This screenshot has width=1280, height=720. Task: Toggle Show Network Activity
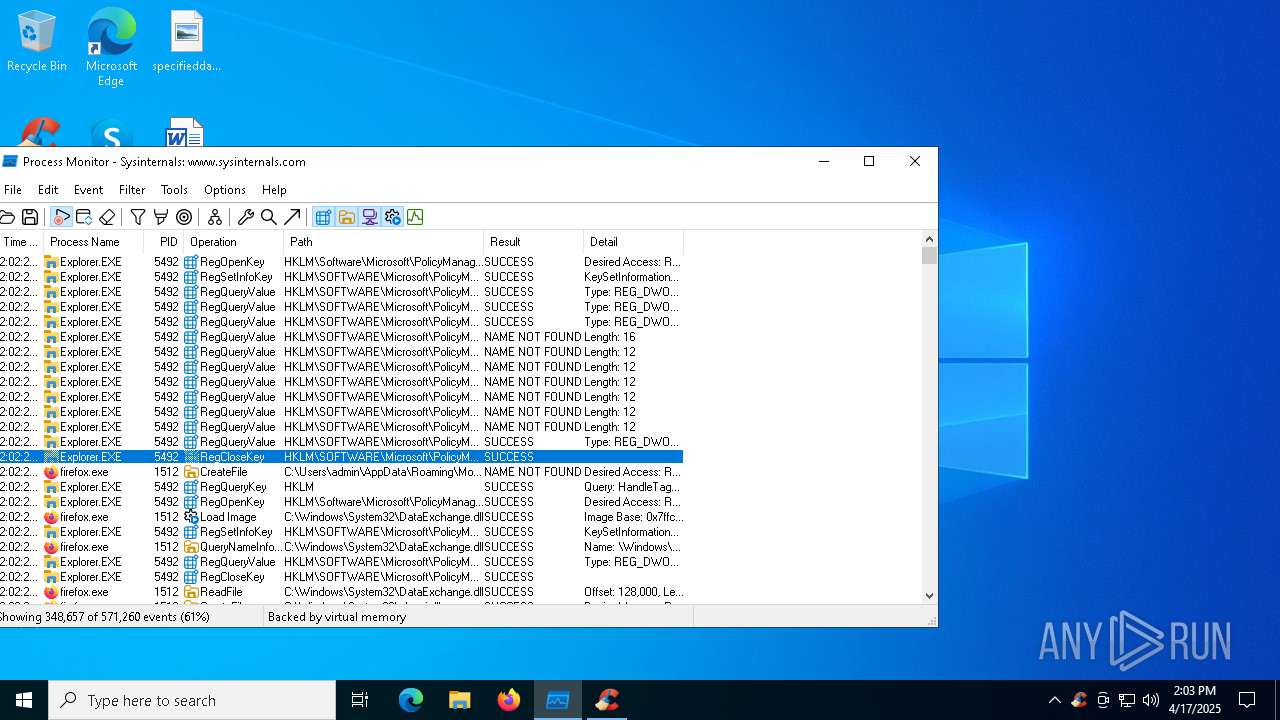pyautogui.click(x=369, y=217)
